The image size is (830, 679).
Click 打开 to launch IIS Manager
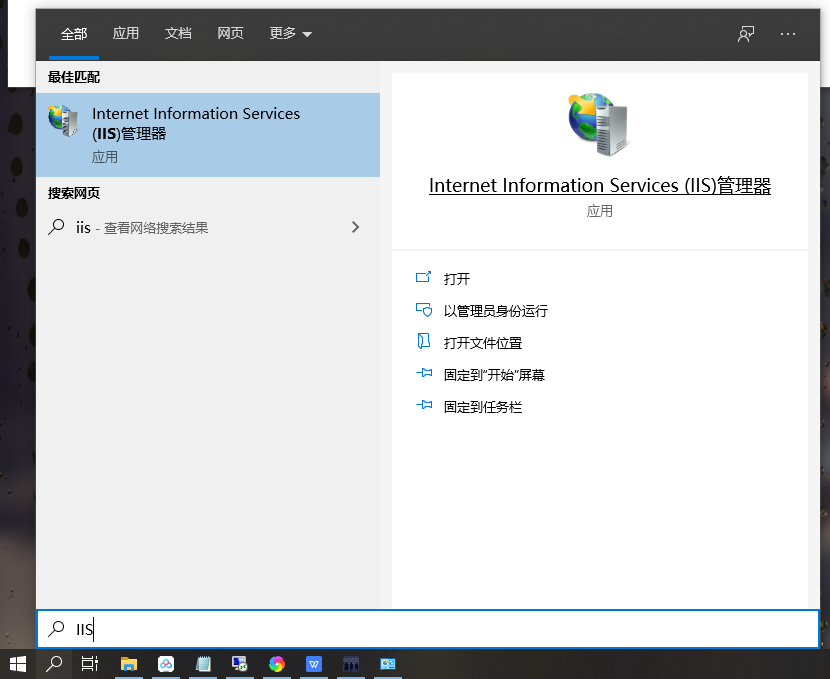pos(456,279)
